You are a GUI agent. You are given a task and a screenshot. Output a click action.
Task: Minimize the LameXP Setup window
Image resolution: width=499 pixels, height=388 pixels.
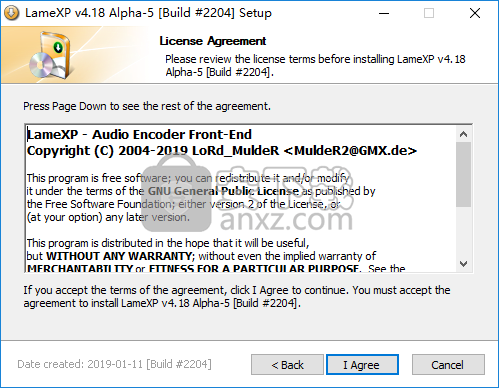click(x=384, y=13)
